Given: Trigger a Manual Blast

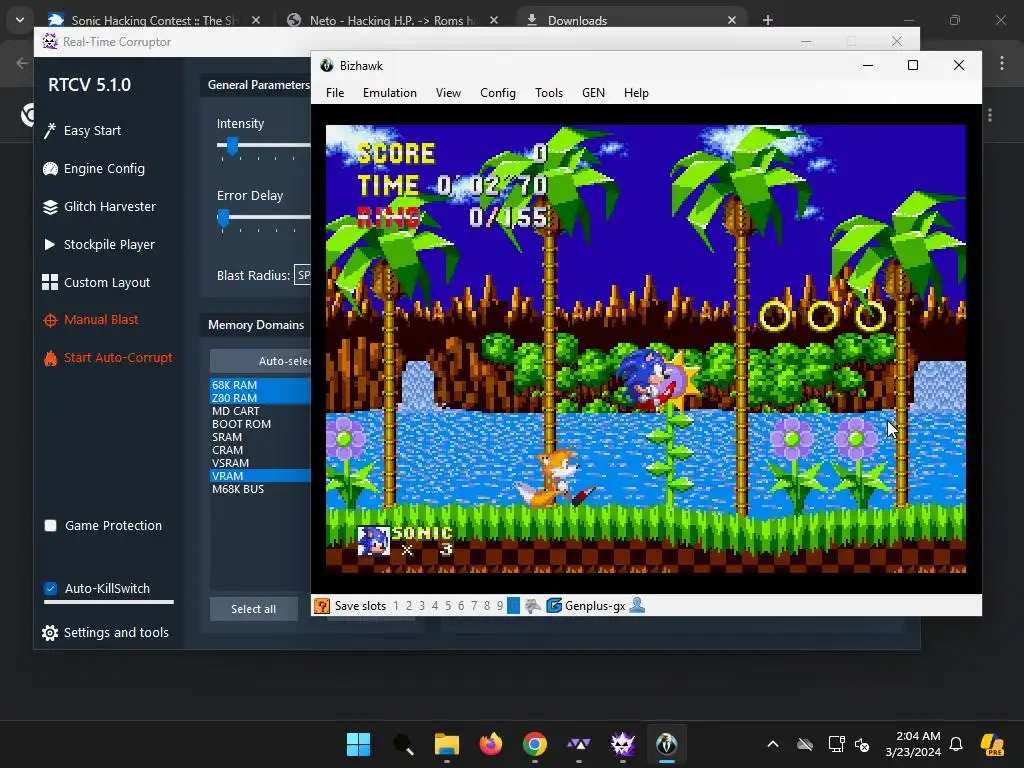Looking at the screenshot, I should tap(91, 320).
